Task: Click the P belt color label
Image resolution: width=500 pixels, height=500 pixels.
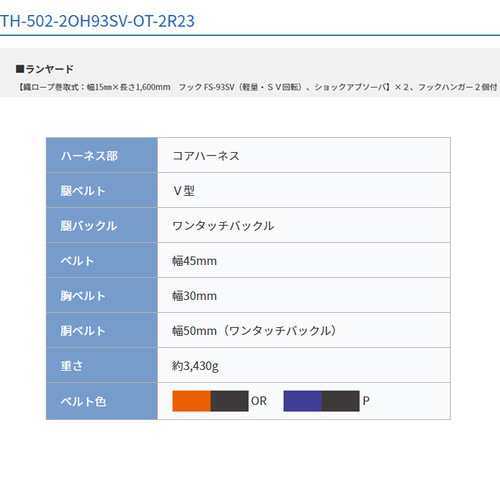Action: click(x=366, y=401)
